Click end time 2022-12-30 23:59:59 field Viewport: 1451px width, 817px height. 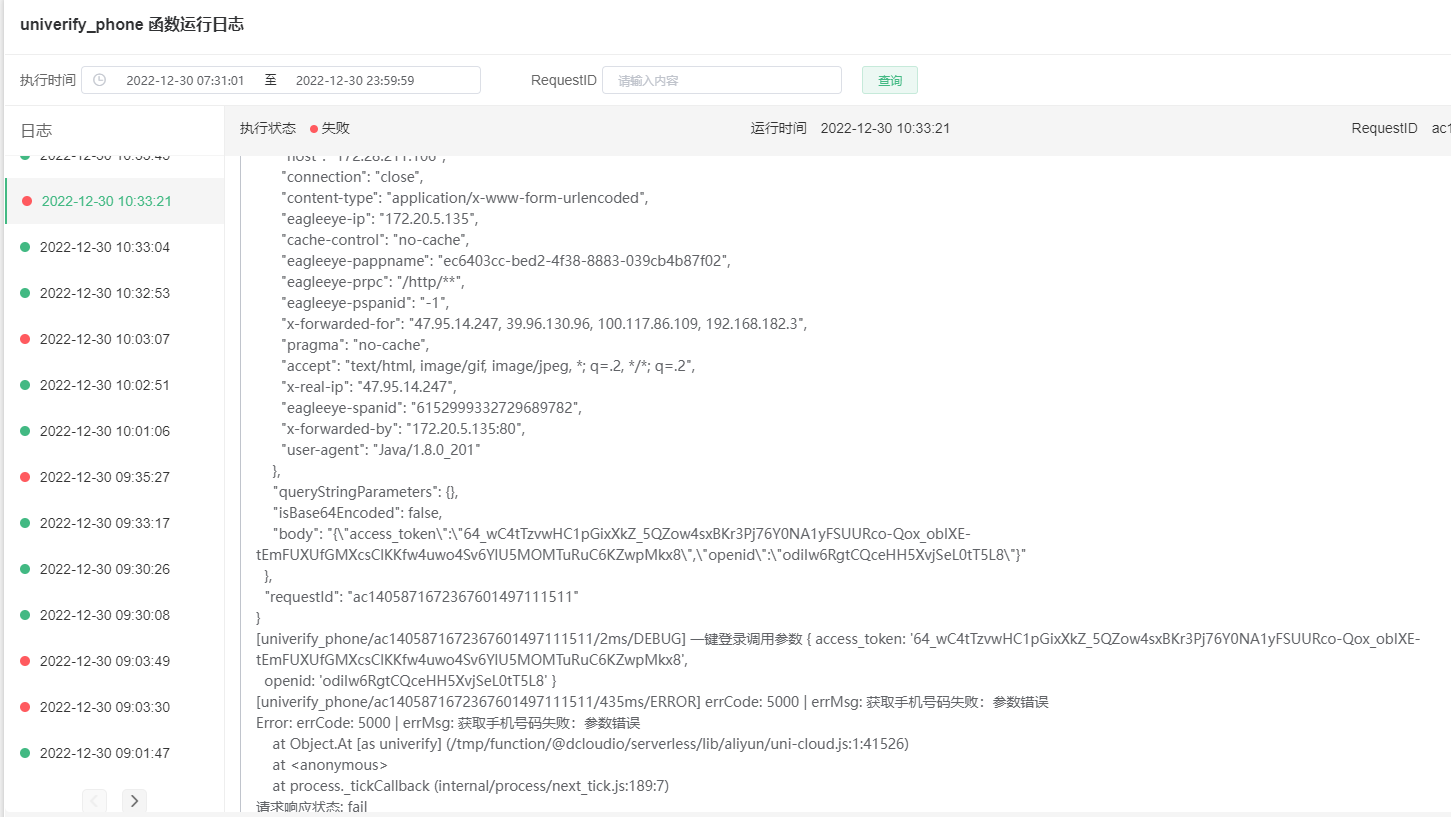tap(355, 80)
